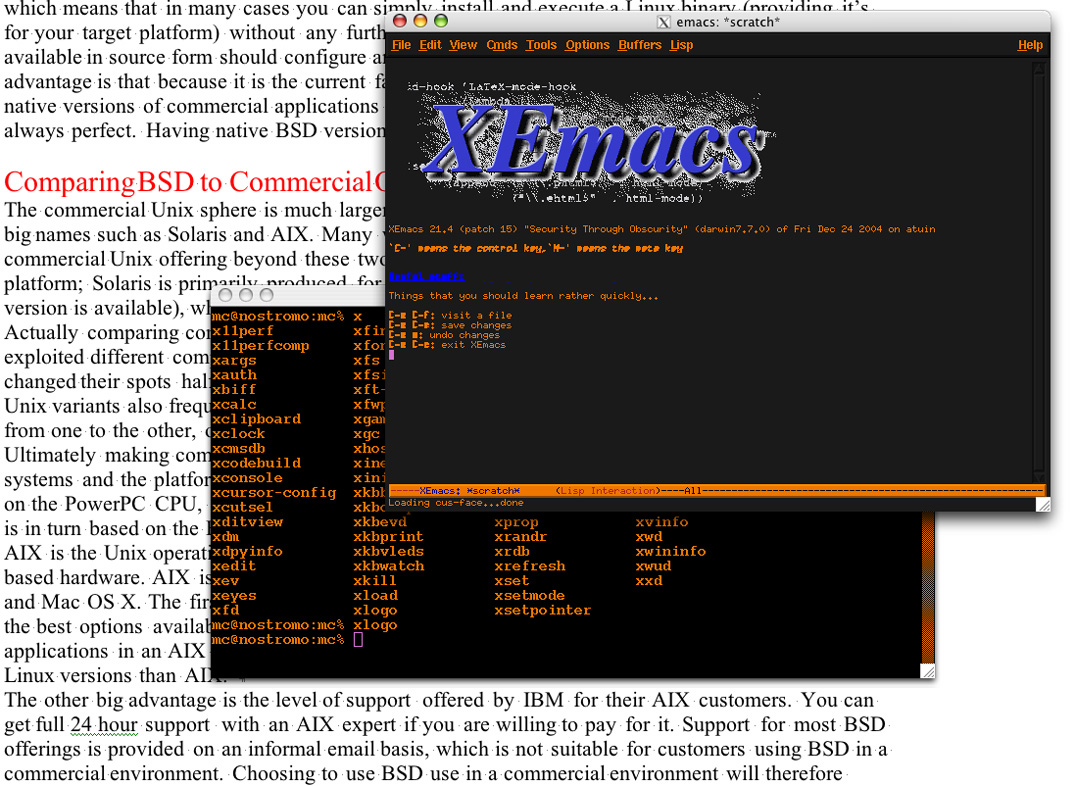Click 'xkbwatch' in the terminal listing
This screenshot has height=786, width=1075.
point(389,566)
